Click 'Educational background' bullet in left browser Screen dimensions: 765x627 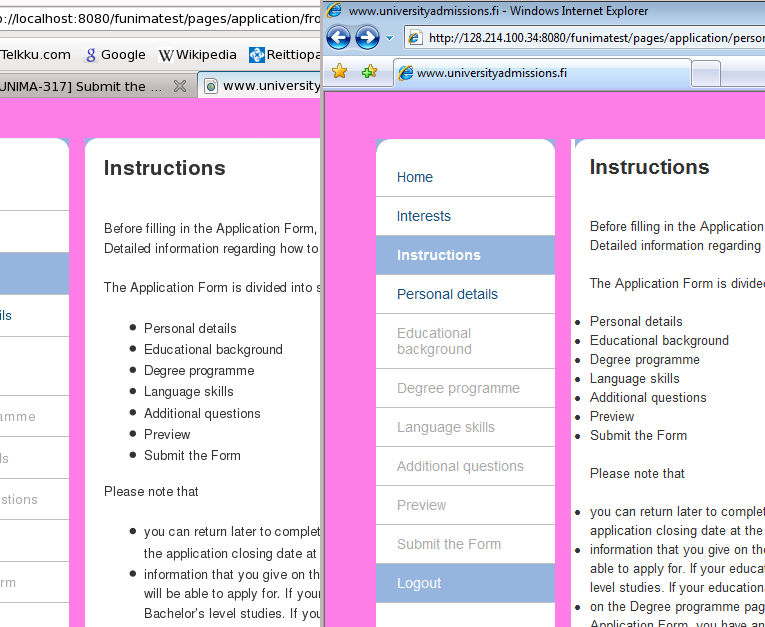[x=213, y=349]
